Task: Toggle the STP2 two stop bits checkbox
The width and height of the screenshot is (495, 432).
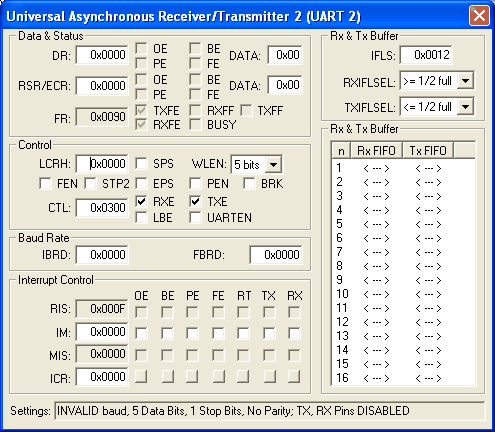Action: tap(90, 183)
